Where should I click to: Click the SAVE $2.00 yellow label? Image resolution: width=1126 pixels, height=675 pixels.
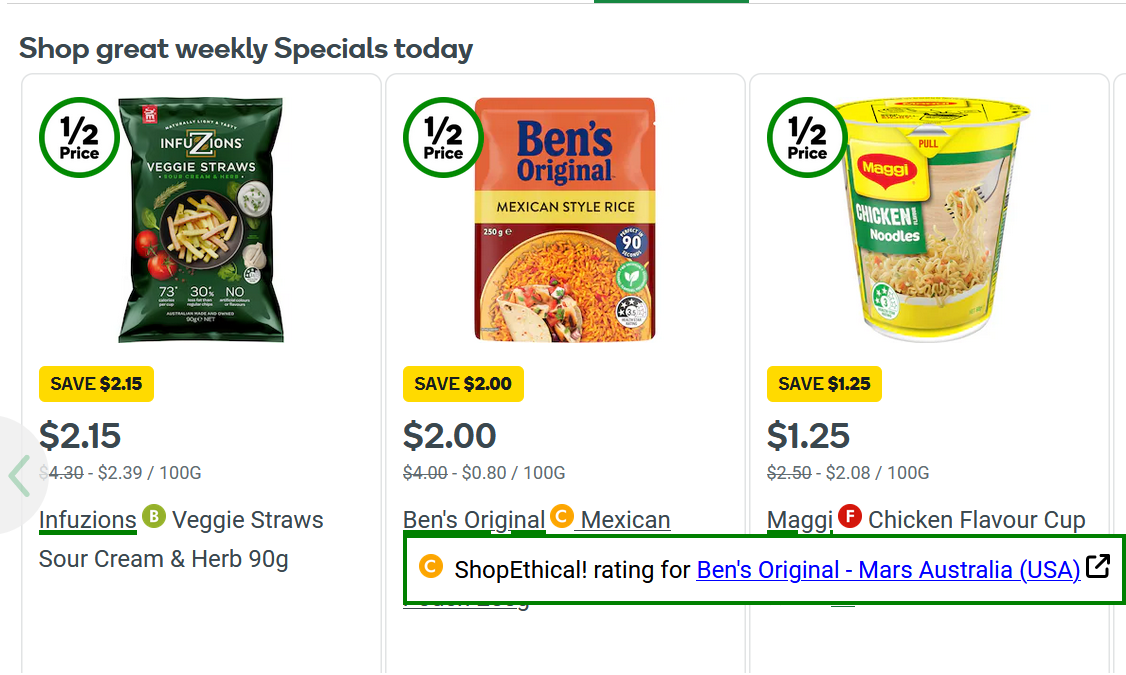tap(462, 384)
